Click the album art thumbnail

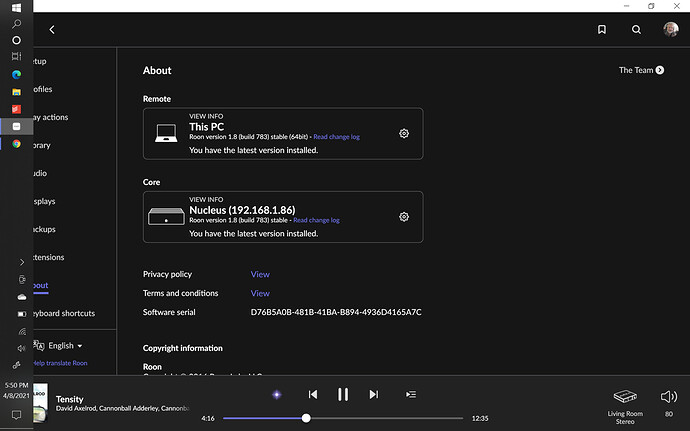click(x=40, y=402)
